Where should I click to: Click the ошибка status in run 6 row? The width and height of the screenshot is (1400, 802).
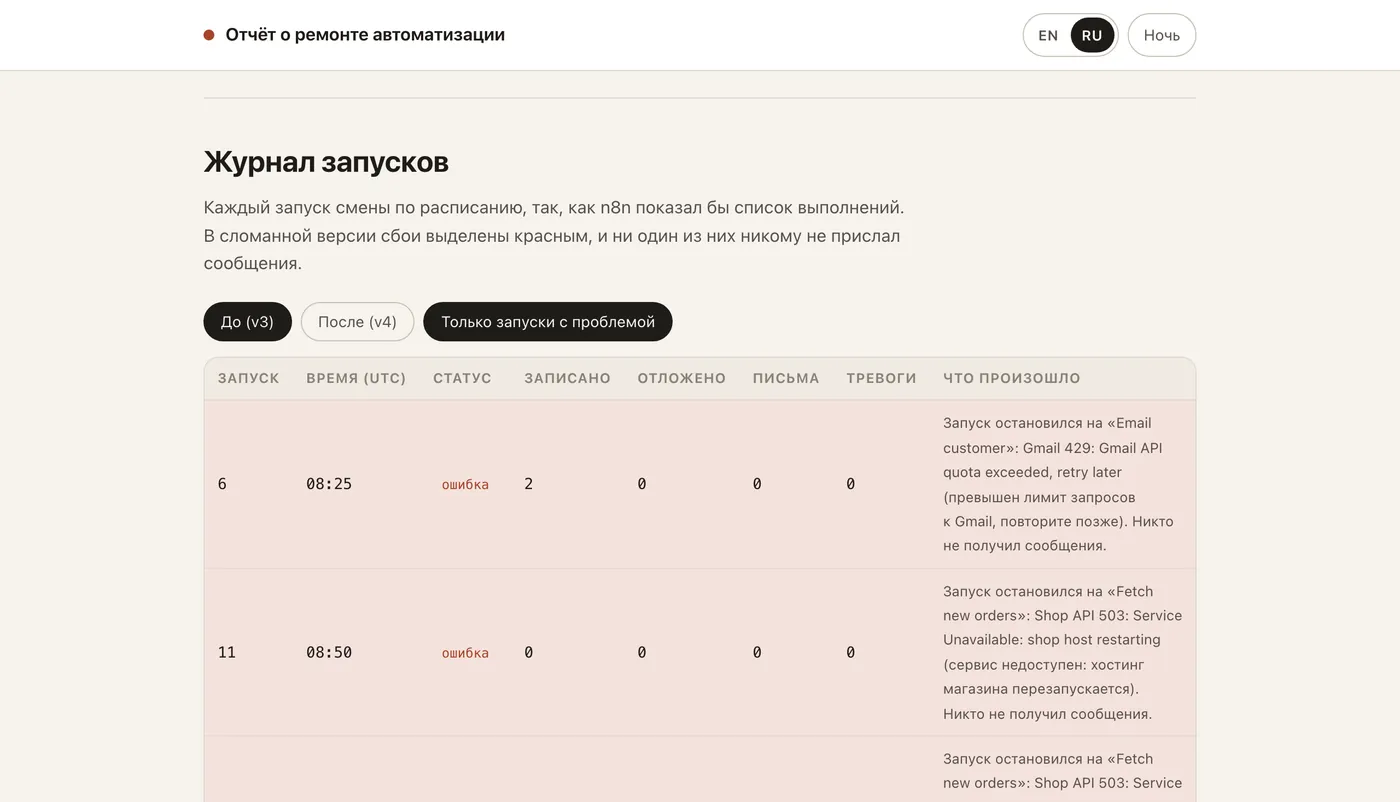click(x=465, y=485)
